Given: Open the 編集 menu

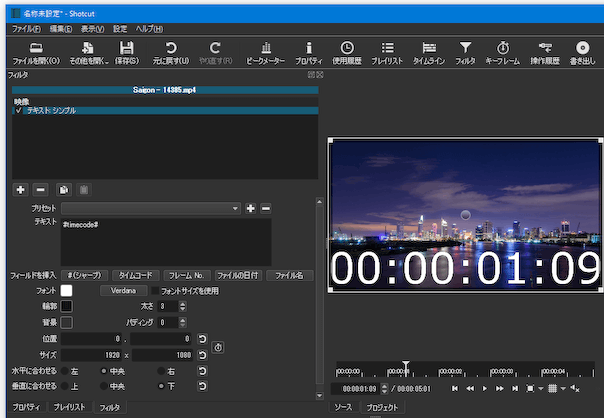Looking at the screenshot, I should (61, 29).
